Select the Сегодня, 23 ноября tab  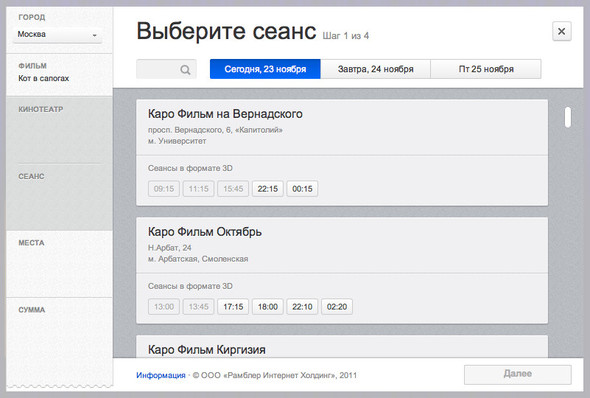[265, 69]
